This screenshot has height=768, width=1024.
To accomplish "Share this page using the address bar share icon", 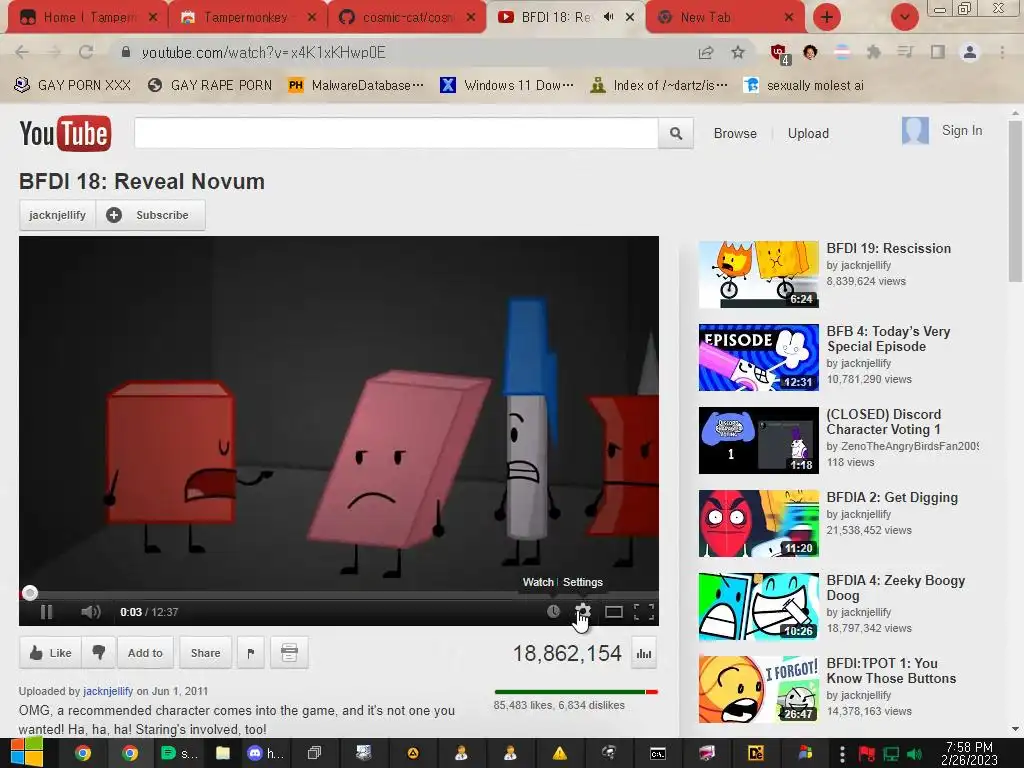I will click(706, 52).
